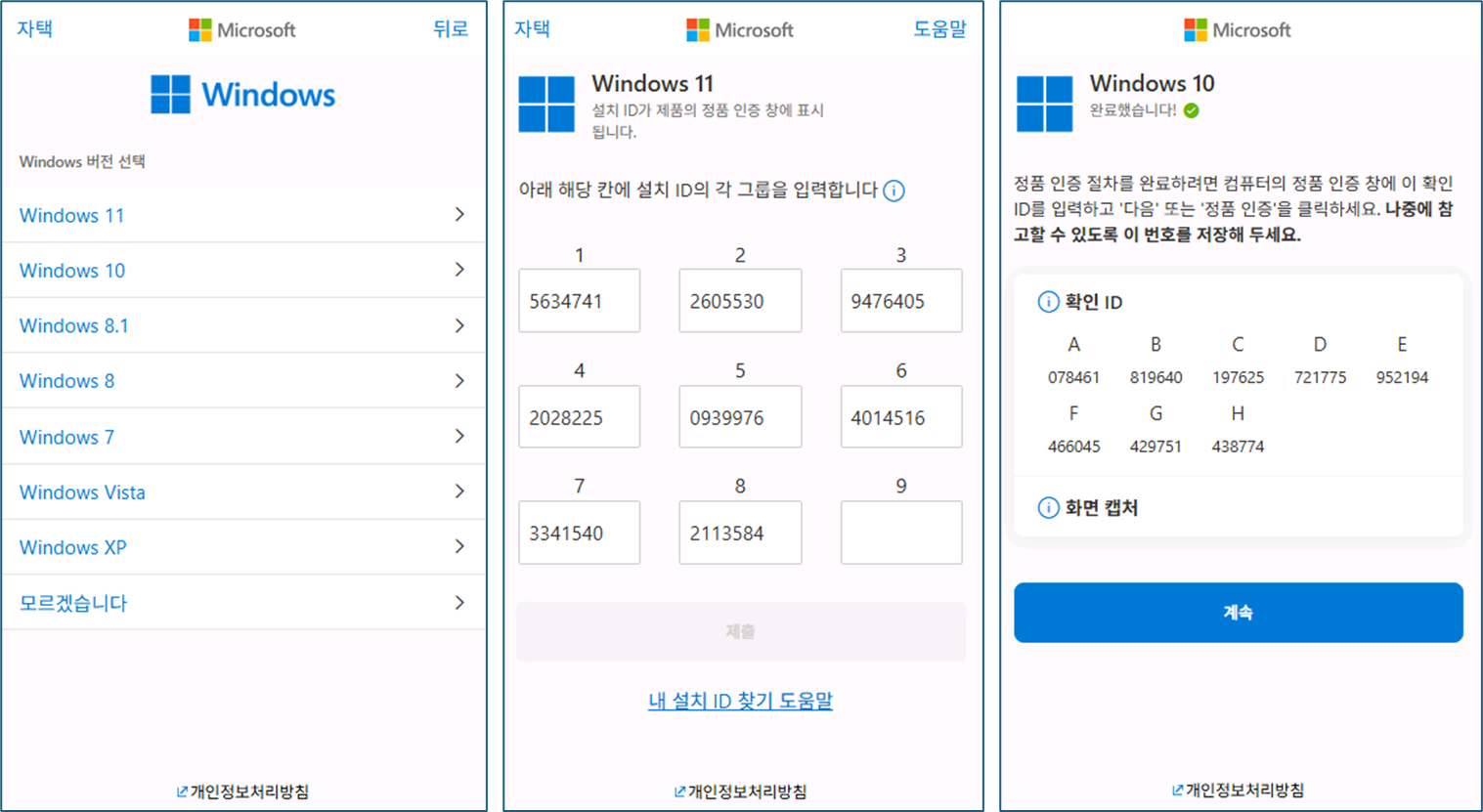This screenshot has height=812, width=1483.
Task: Choose Windows Vista entry
Action: (x=243, y=492)
